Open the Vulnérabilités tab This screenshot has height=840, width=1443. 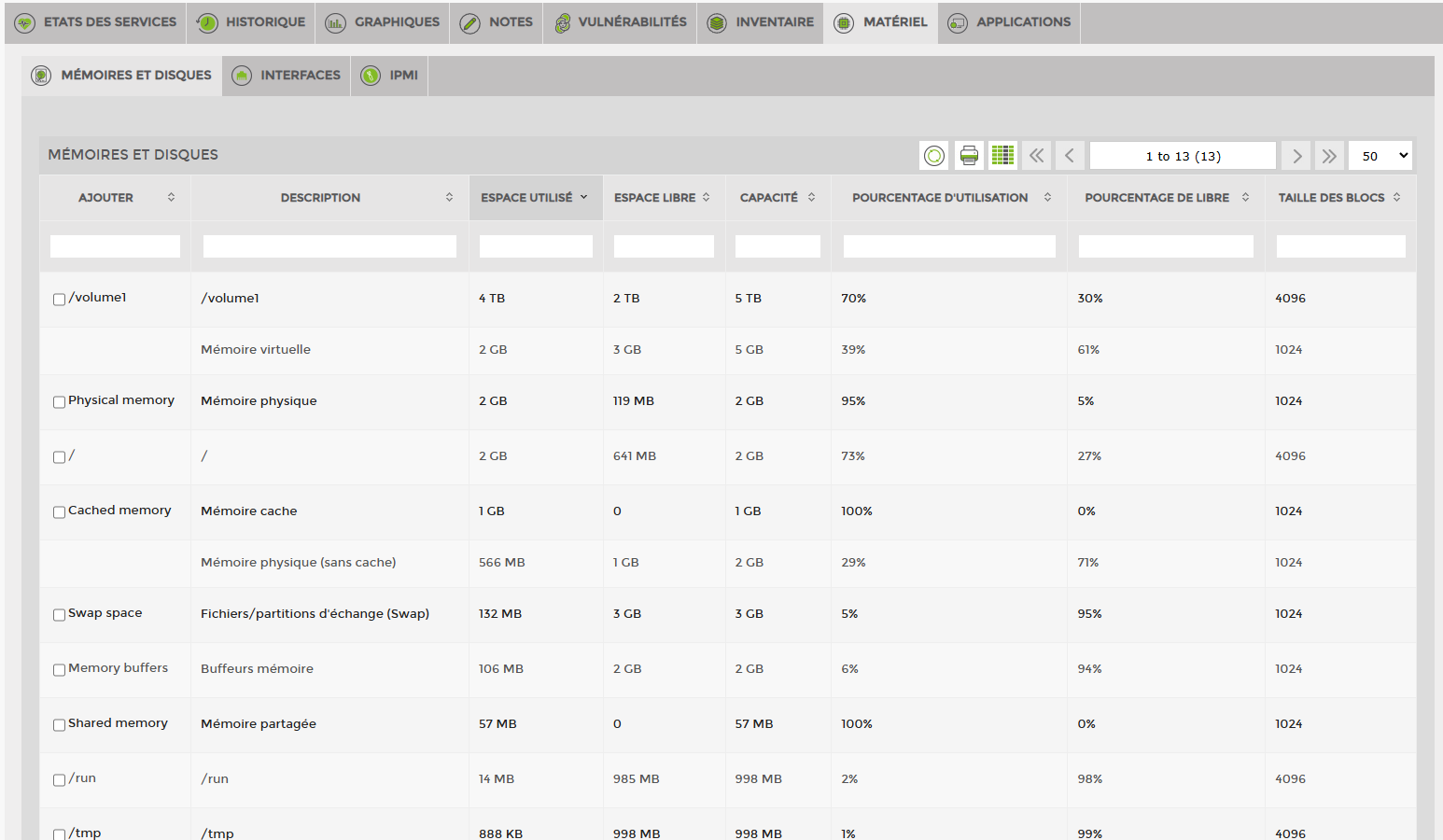(x=620, y=22)
